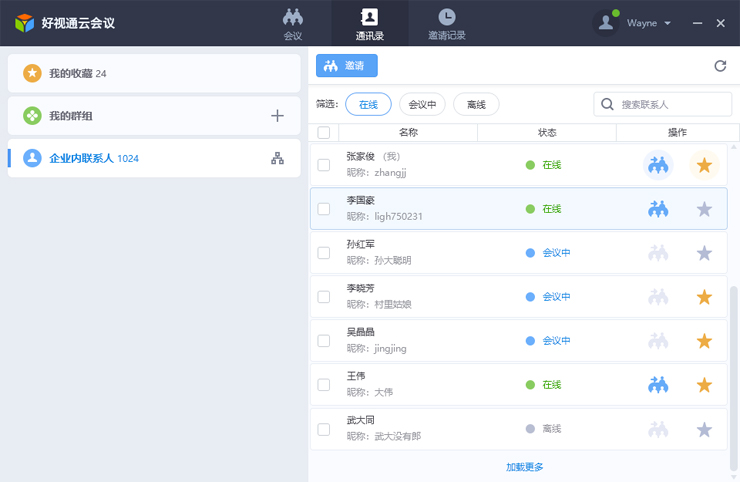This screenshot has height=482, width=740.
Task: Click invite meeting icon for 李国豪
Action: click(x=658, y=209)
